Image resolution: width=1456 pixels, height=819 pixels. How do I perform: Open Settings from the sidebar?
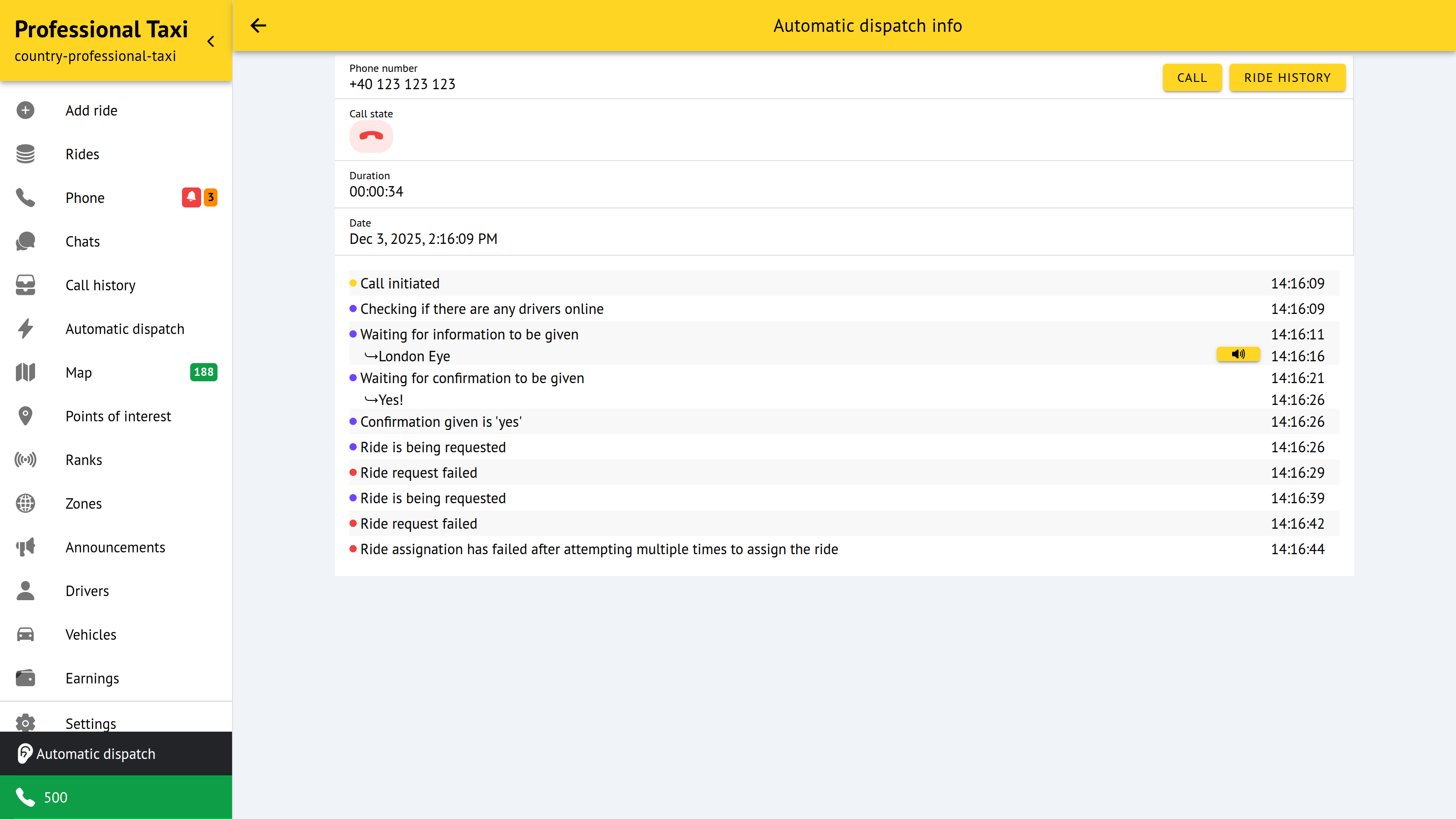tap(91, 723)
